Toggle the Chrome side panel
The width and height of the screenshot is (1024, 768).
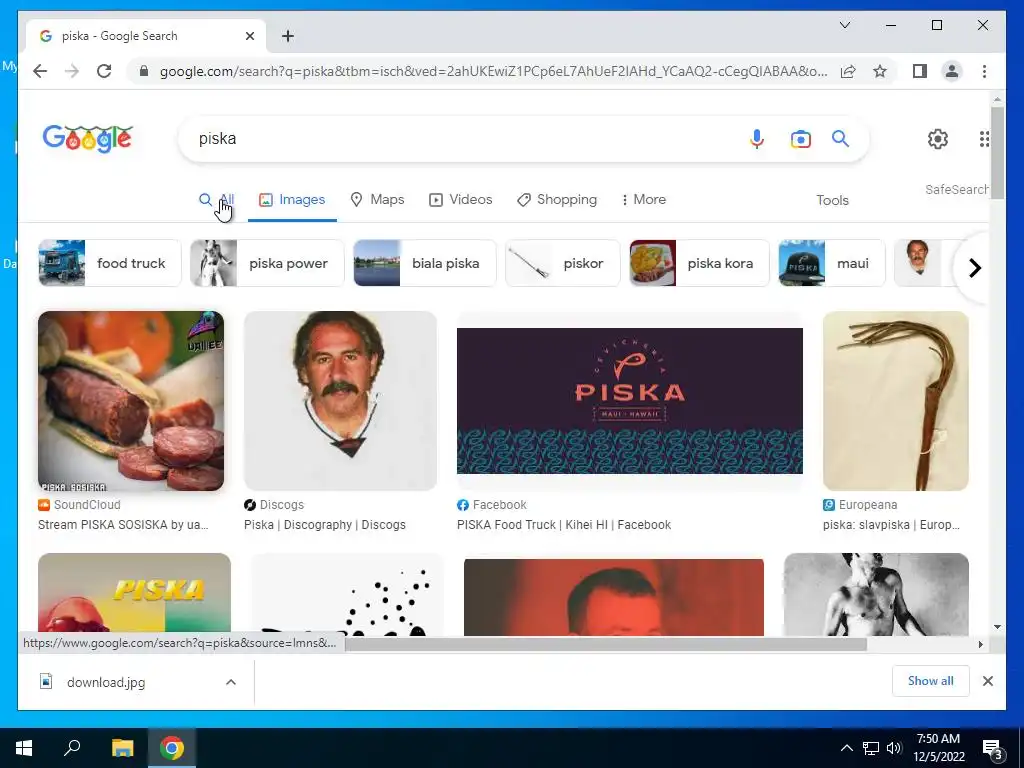click(x=920, y=71)
